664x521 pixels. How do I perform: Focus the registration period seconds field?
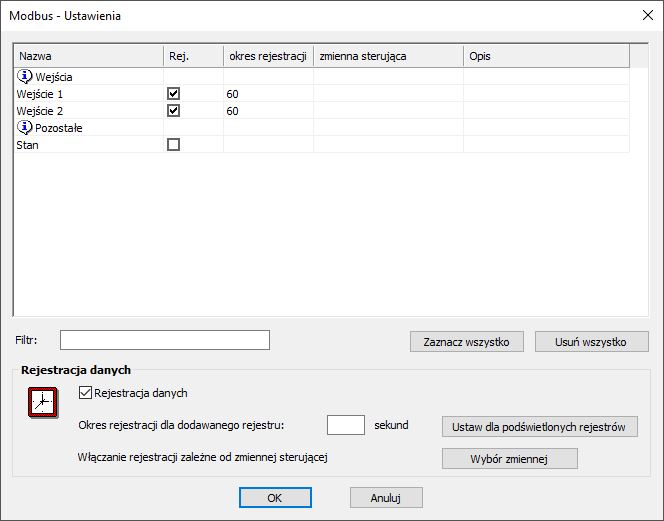click(x=346, y=425)
